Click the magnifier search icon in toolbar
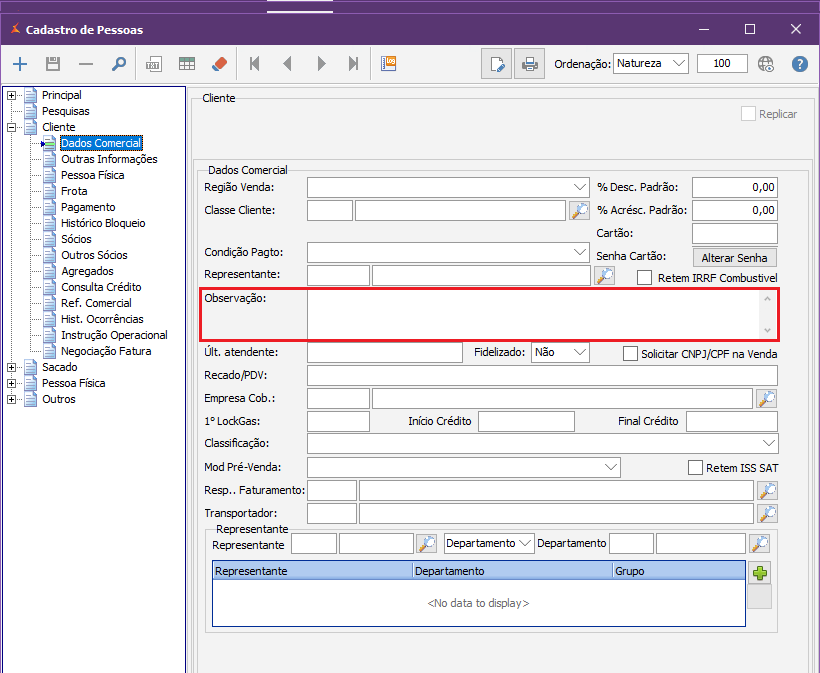This screenshot has height=673, width=820. 119,64
